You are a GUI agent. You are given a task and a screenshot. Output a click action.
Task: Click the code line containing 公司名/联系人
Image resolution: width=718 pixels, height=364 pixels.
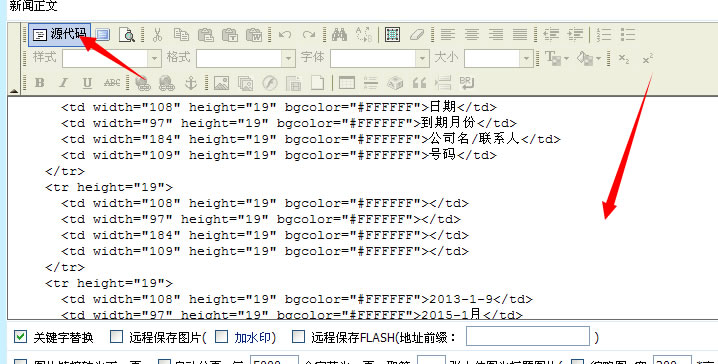click(x=310, y=139)
